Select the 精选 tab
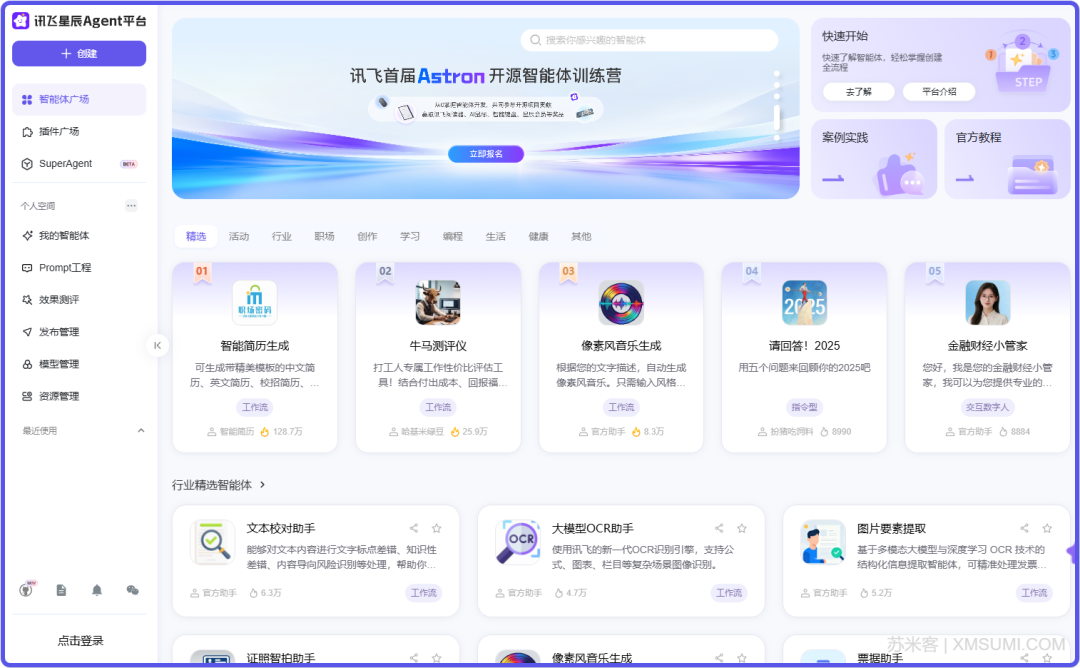The height and width of the screenshot is (668, 1080). [196, 236]
